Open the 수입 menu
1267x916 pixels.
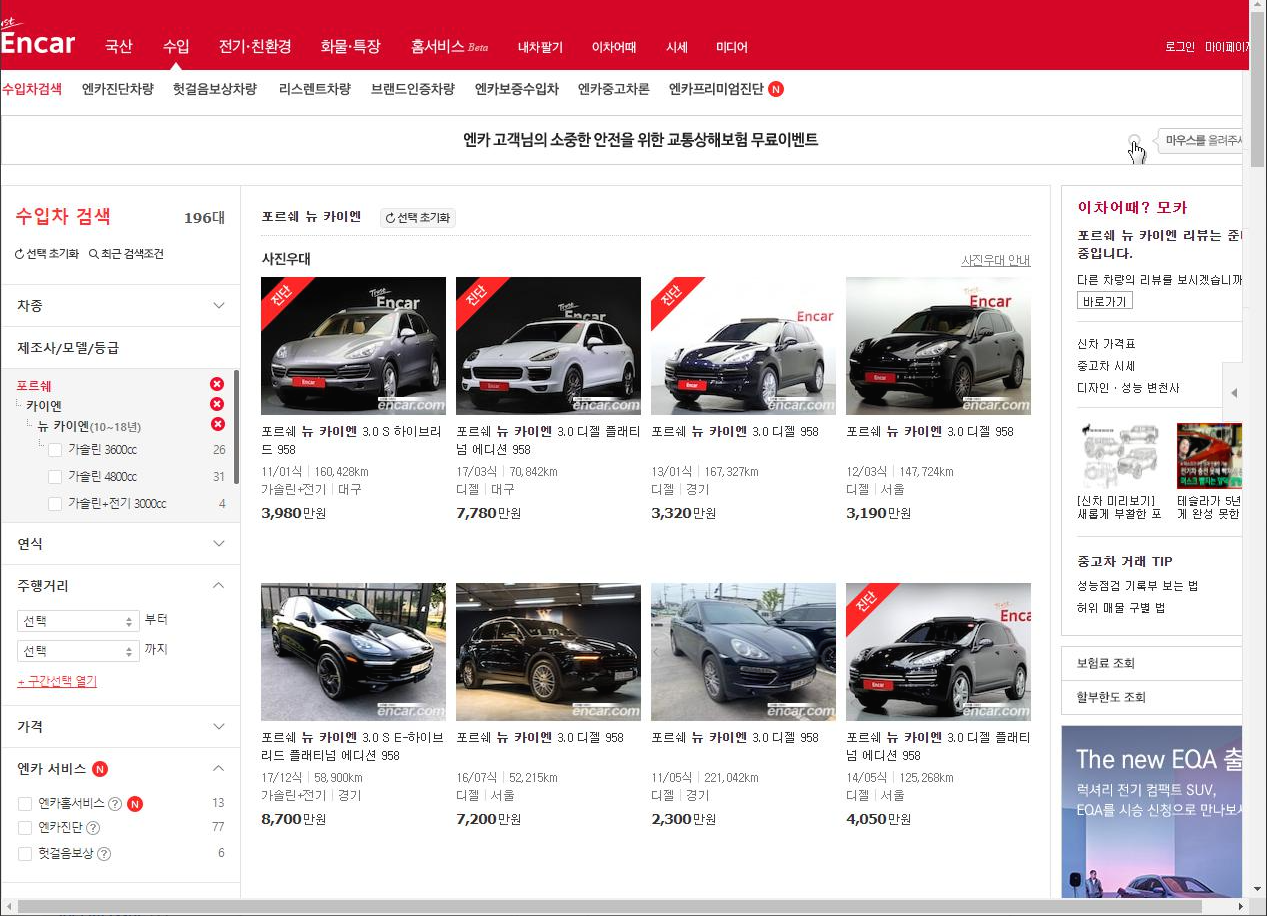[176, 46]
